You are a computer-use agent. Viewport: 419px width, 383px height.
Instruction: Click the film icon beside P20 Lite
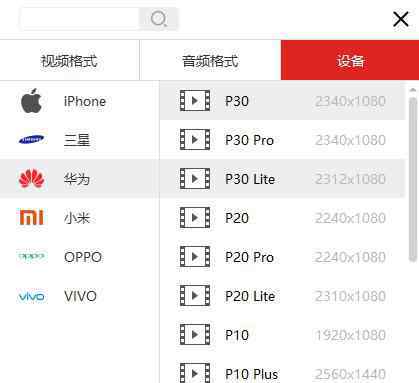click(195, 295)
